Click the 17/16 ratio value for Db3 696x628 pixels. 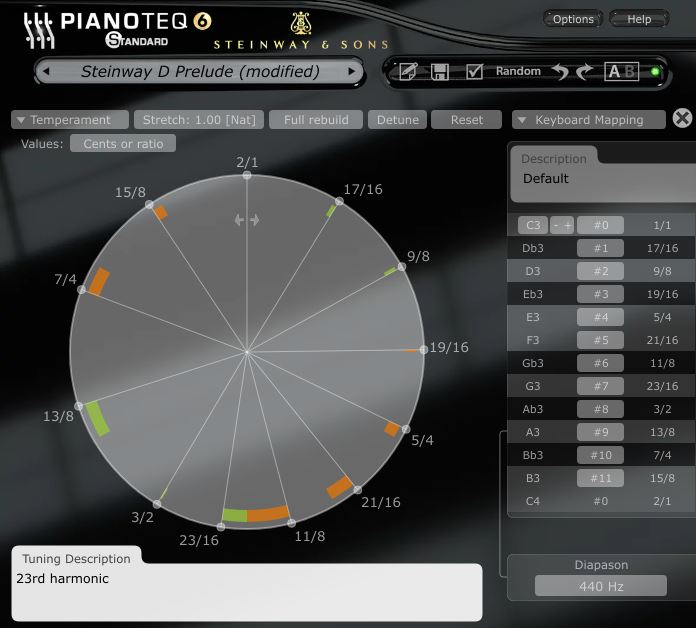tap(662, 248)
